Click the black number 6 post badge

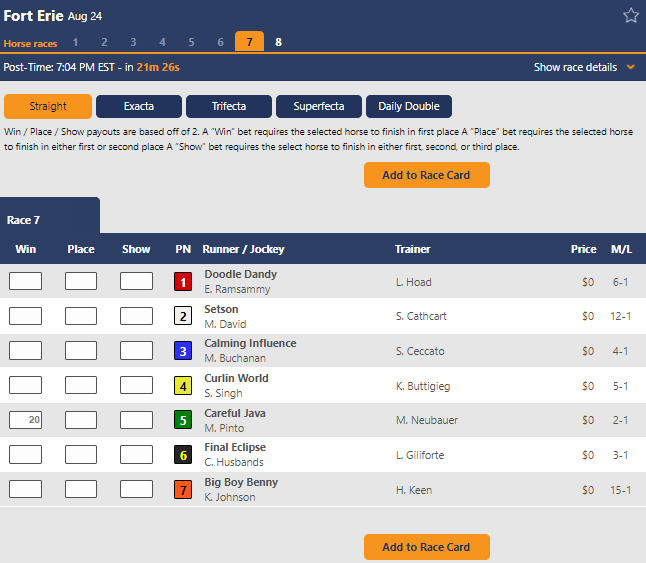(183, 455)
